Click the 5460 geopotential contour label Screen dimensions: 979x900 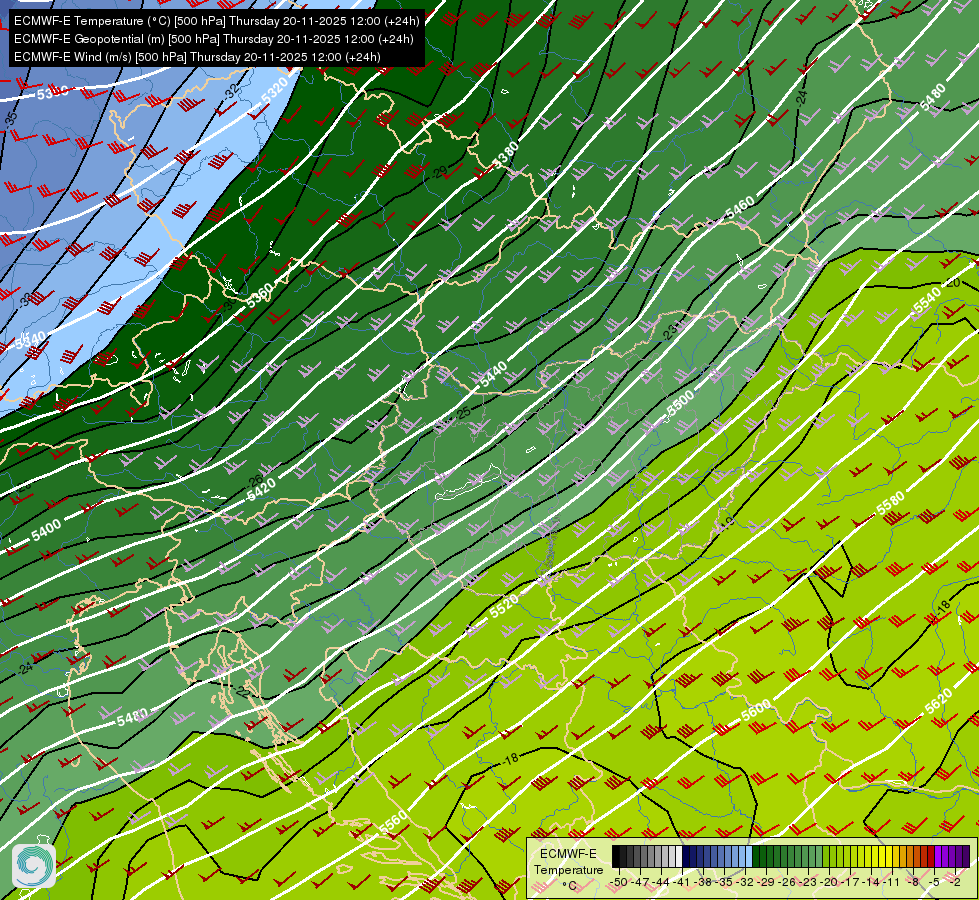(740, 208)
